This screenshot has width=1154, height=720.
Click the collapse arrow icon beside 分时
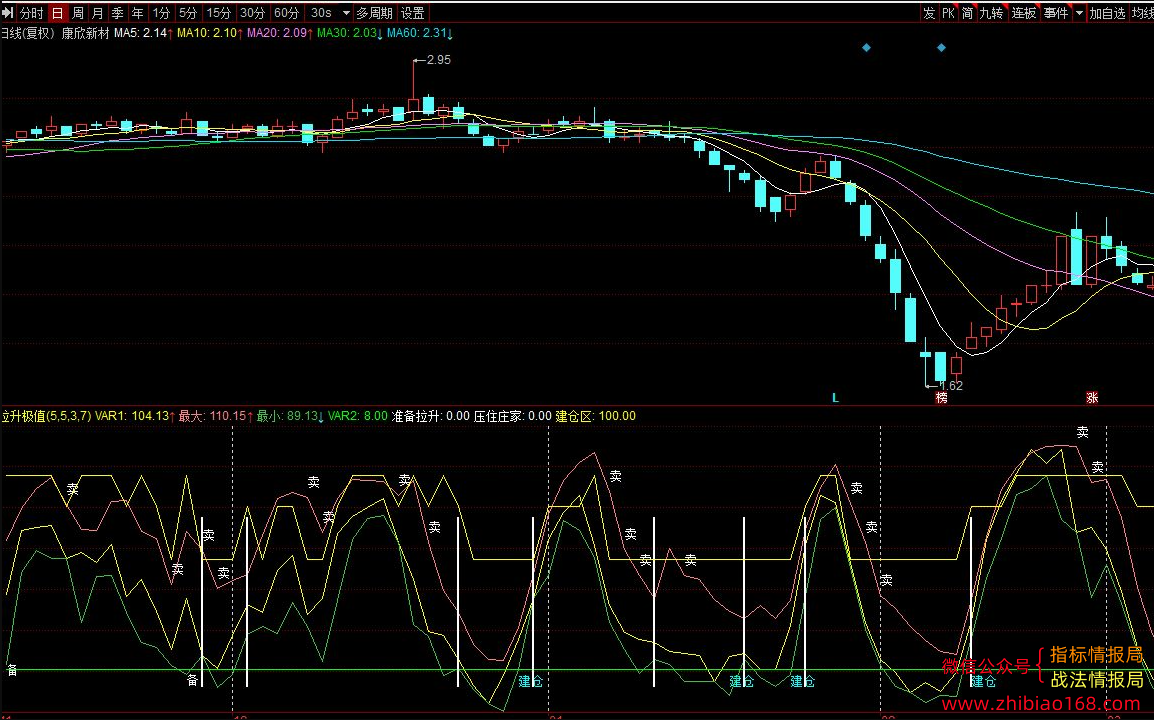tap(7, 13)
